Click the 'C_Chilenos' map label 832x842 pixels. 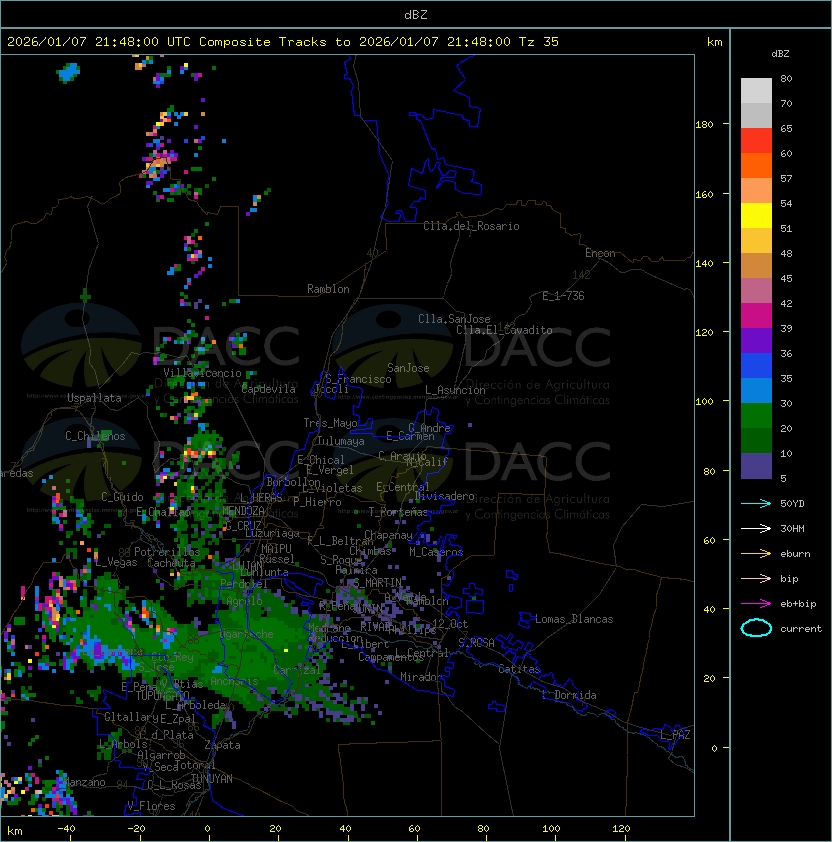coord(95,436)
